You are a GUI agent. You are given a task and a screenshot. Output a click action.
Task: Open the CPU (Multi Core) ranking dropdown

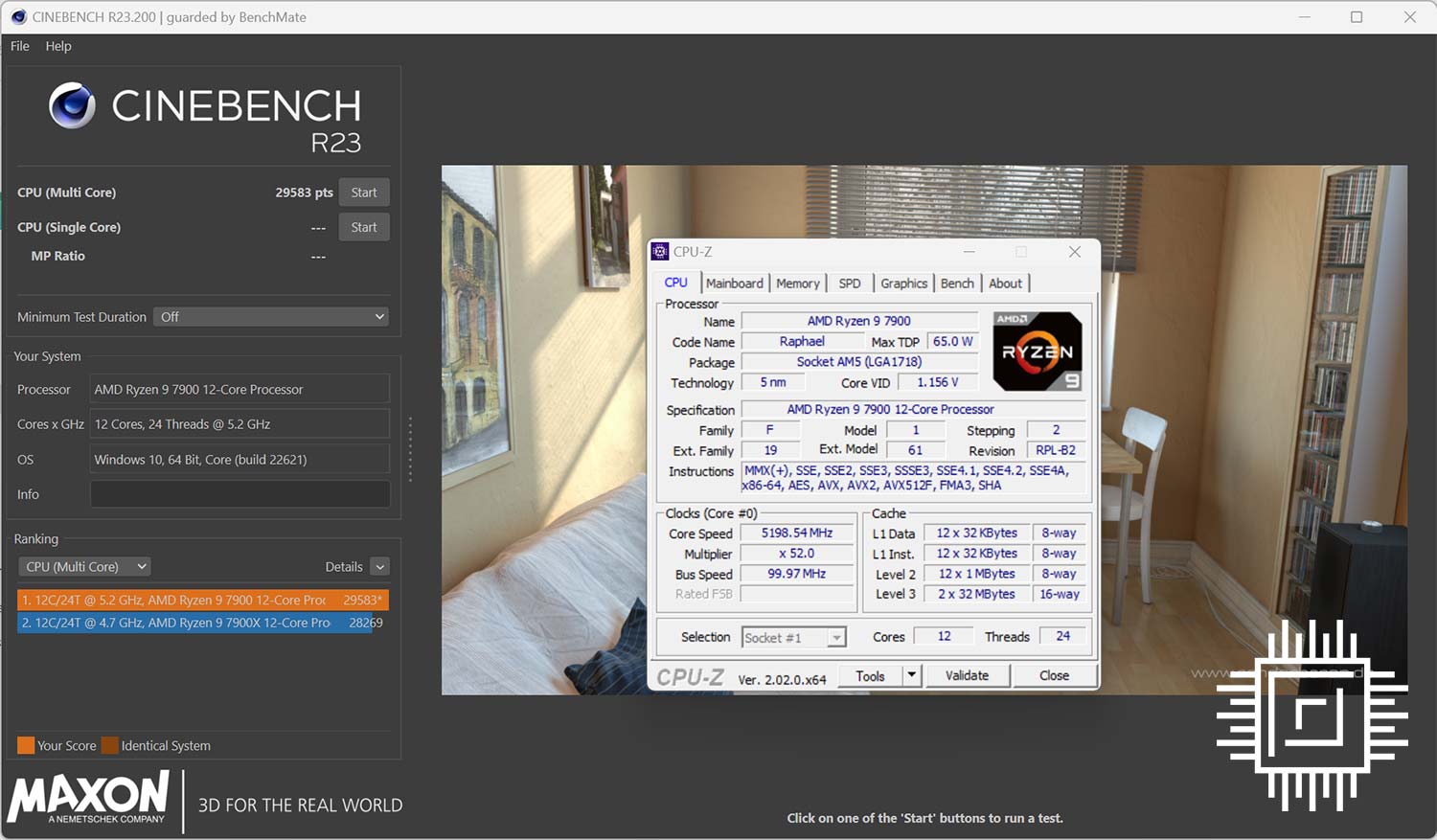[85, 567]
